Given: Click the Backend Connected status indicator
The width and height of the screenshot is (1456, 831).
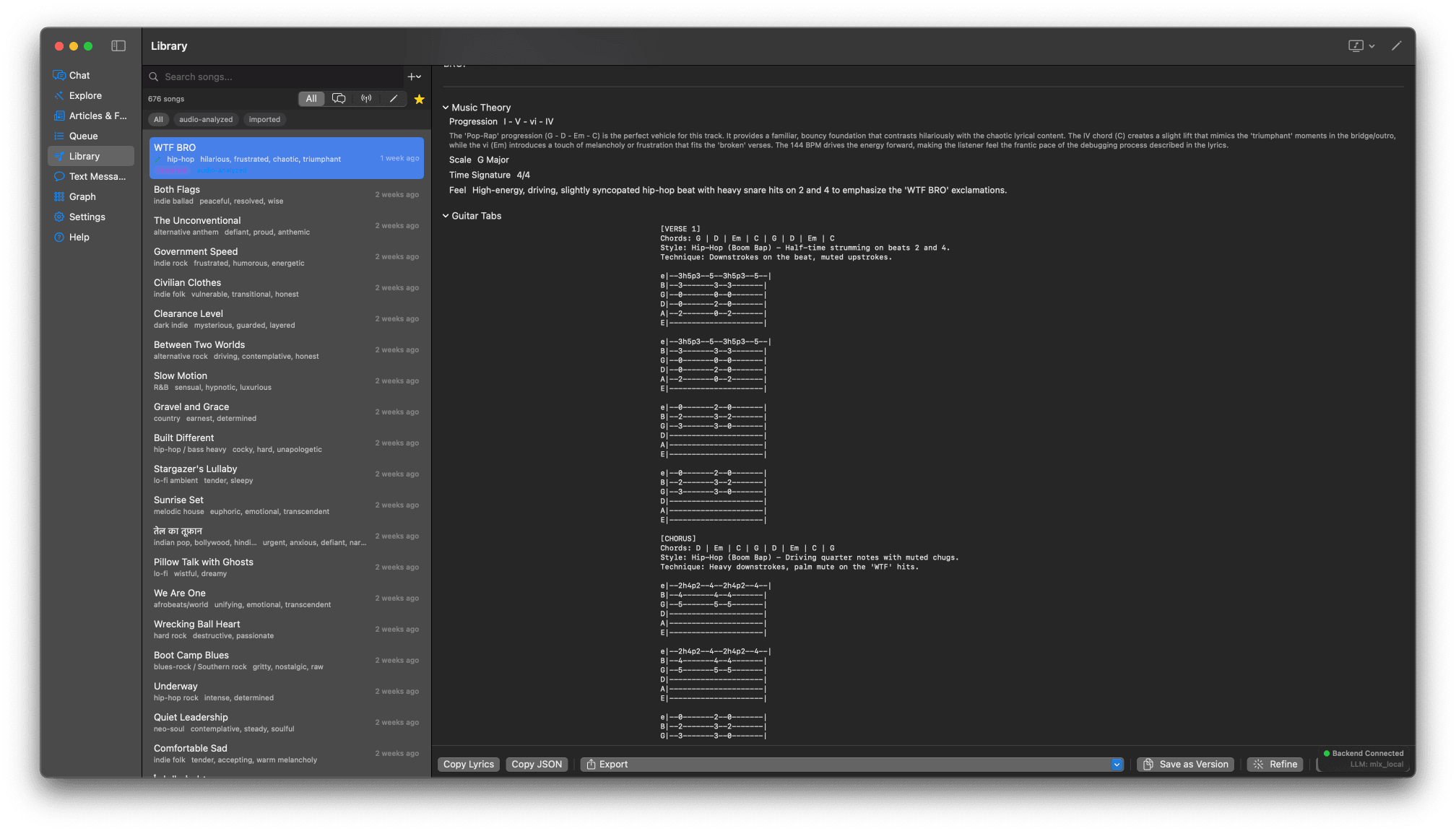Looking at the screenshot, I should (1364, 753).
